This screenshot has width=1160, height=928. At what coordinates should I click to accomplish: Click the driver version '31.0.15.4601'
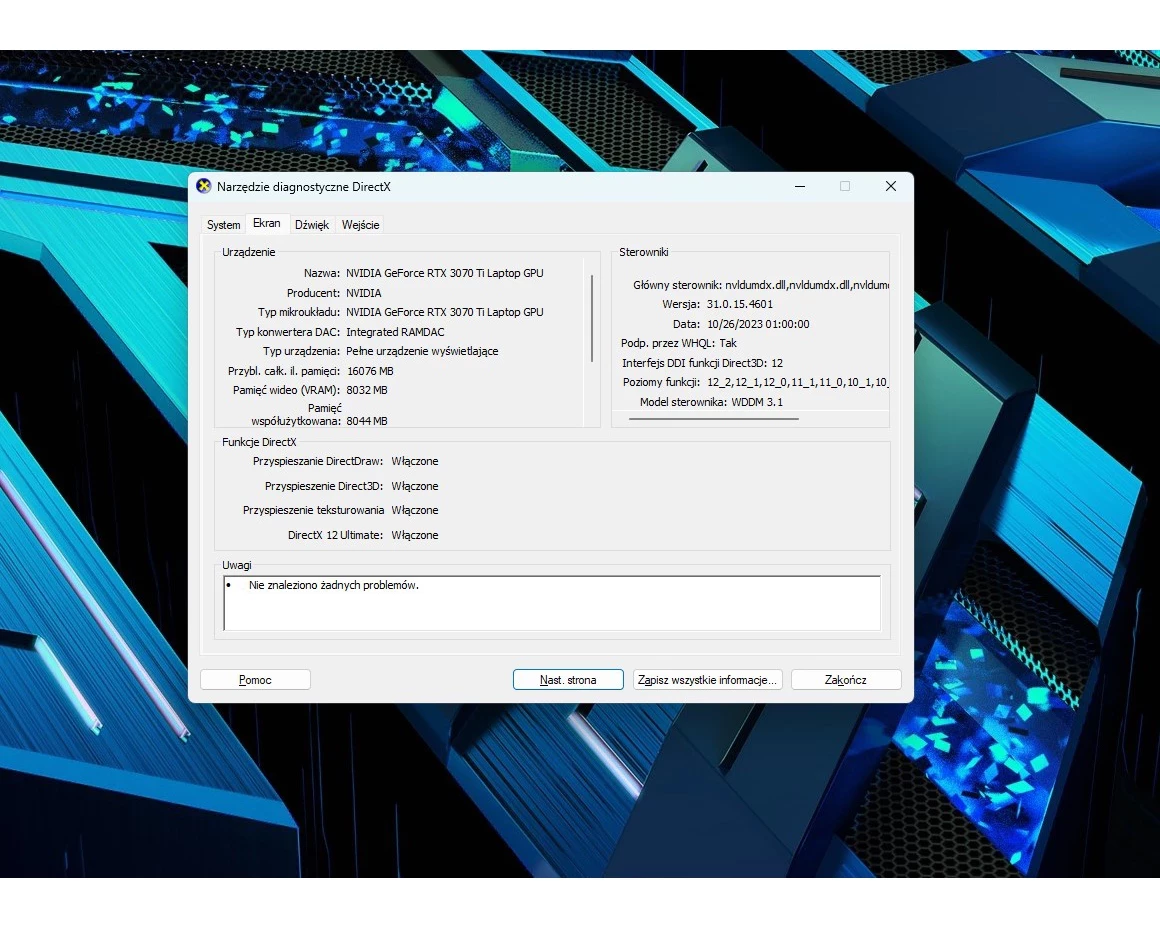coord(740,304)
